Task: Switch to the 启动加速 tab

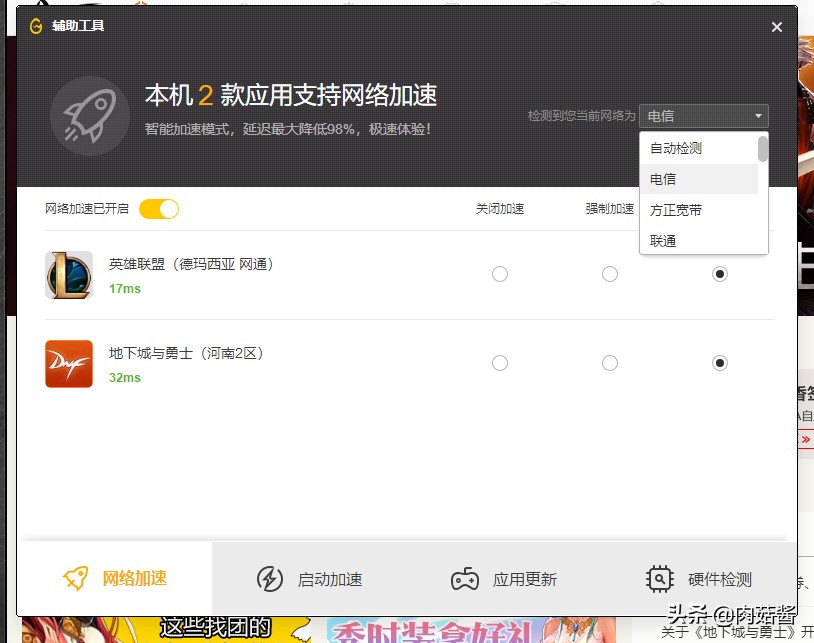Action: tap(310, 578)
